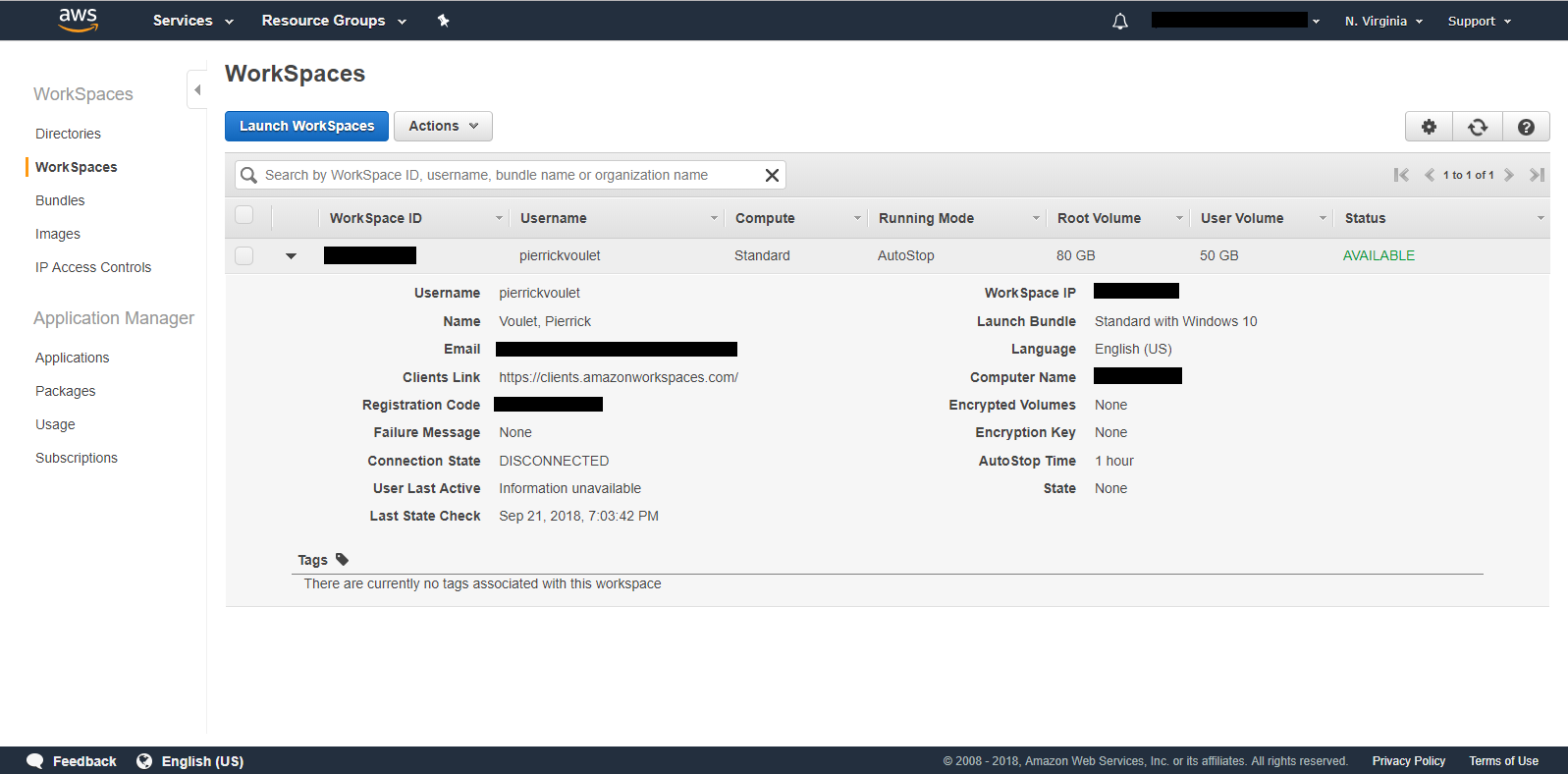The width and height of the screenshot is (1568, 774).
Task: Open the WorkSpace ID column filter arrow
Action: (499, 218)
